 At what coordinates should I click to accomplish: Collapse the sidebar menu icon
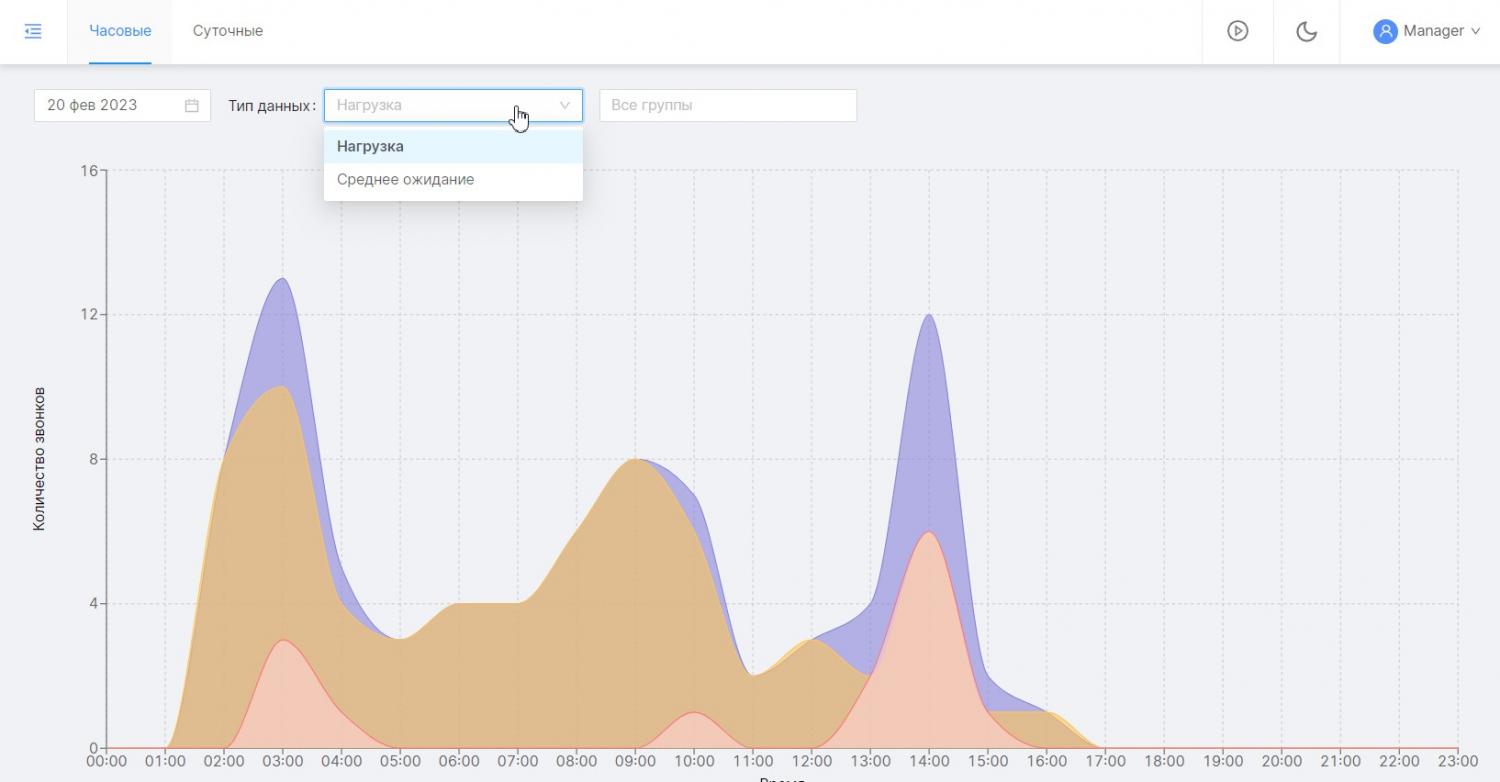click(33, 31)
